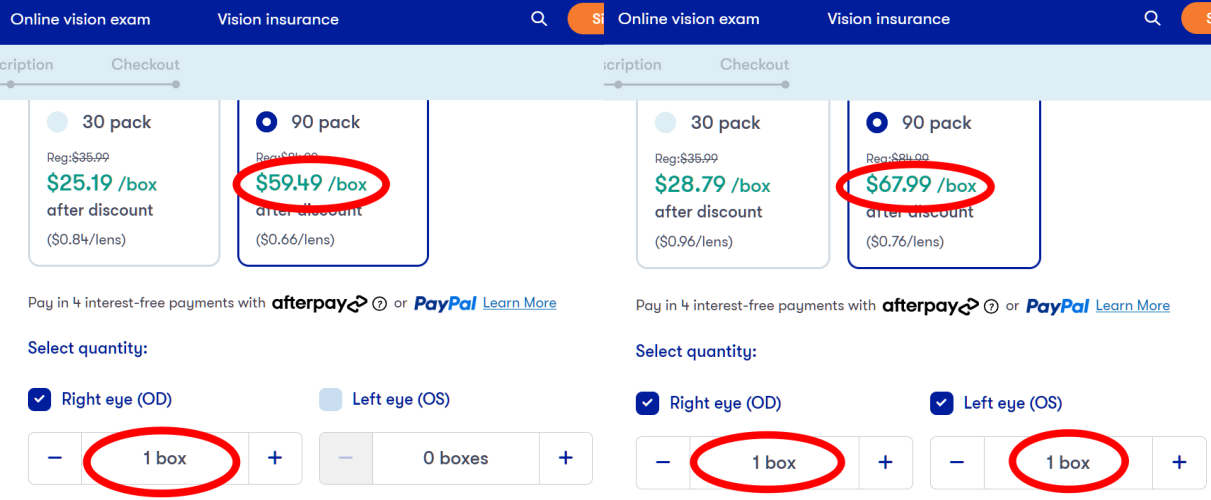Screen dimensions: 1211x500
Task: Click the ($0.76/lens) text
Action: (905, 242)
